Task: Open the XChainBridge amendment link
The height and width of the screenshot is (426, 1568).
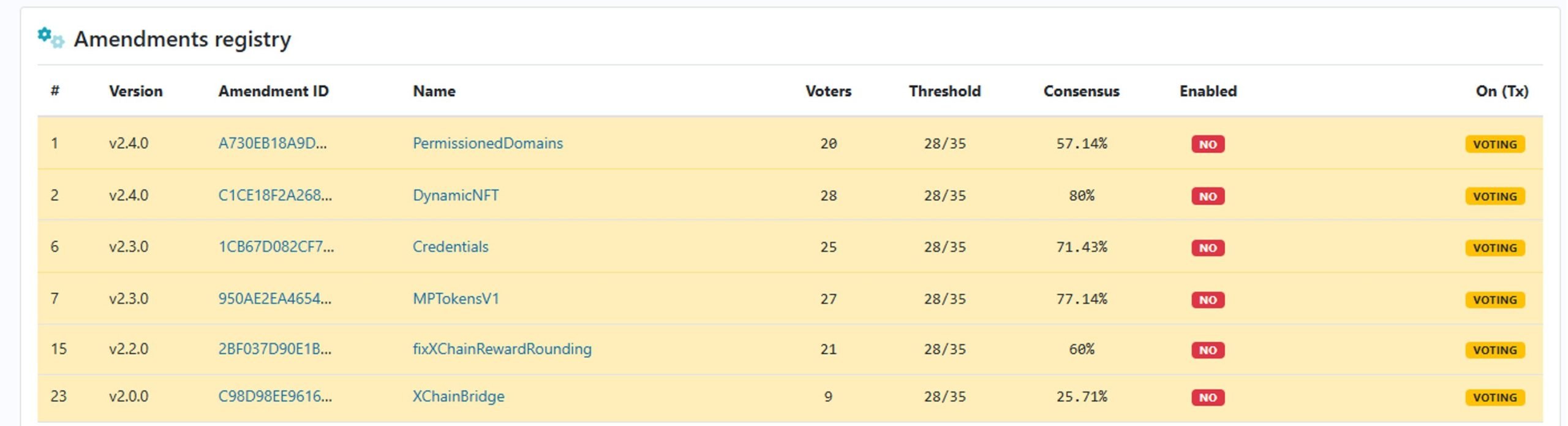Action: coord(458,397)
